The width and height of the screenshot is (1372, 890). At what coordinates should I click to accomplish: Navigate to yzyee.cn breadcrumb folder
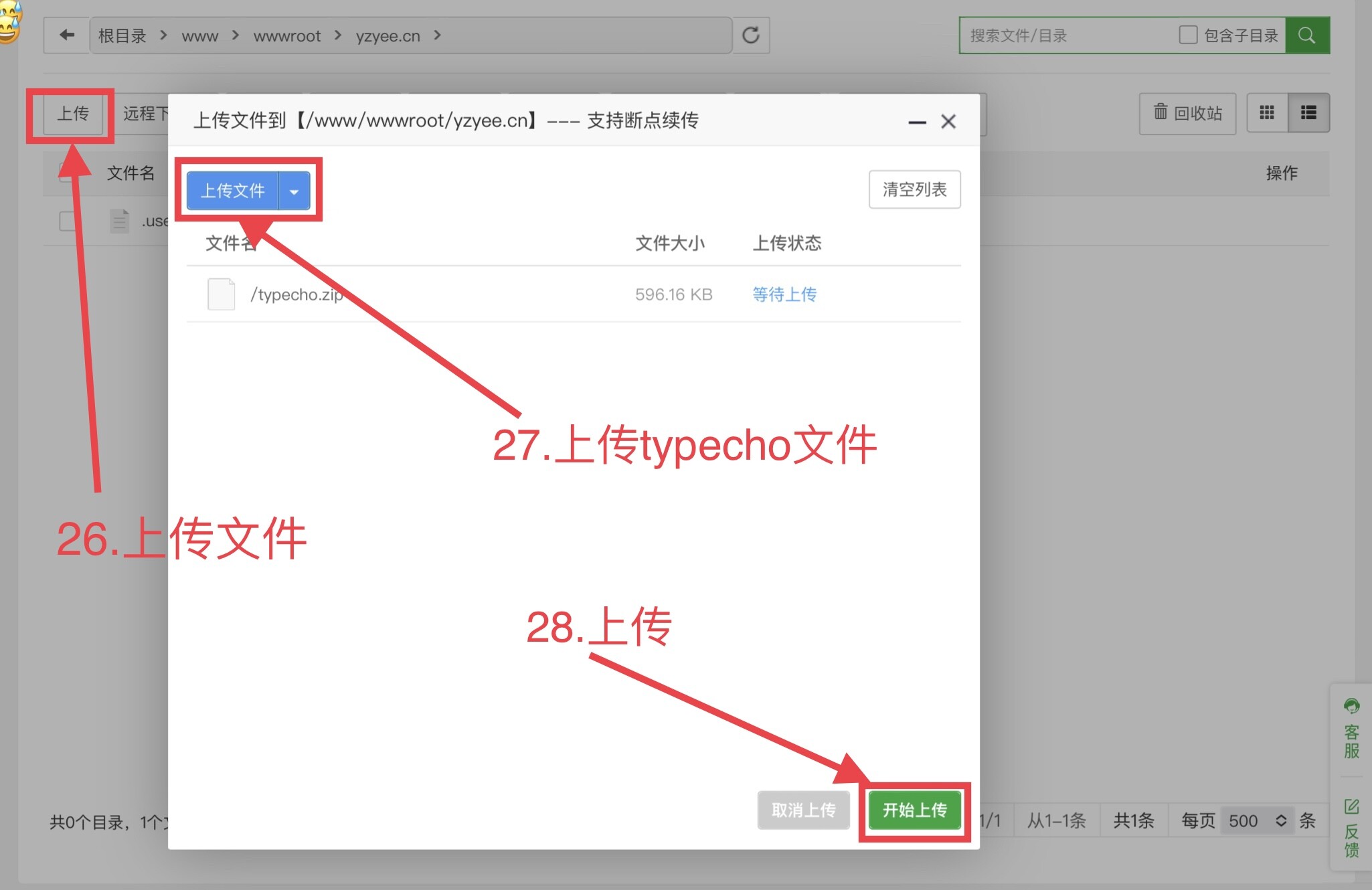click(388, 36)
